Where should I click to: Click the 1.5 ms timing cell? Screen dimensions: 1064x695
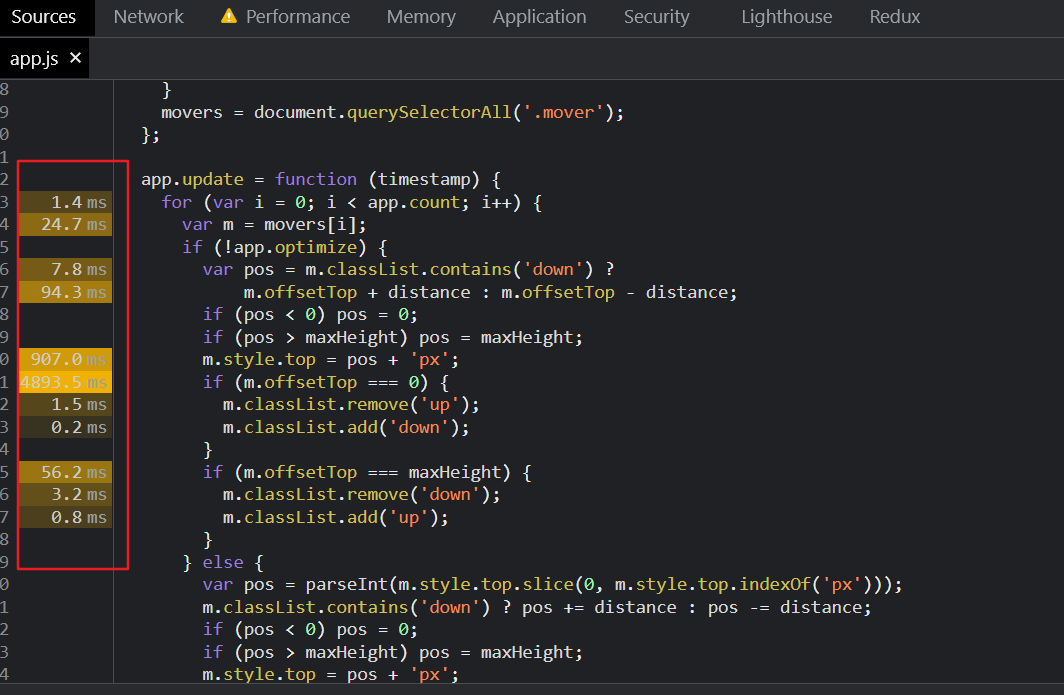pyautogui.click(x=65, y=405)
